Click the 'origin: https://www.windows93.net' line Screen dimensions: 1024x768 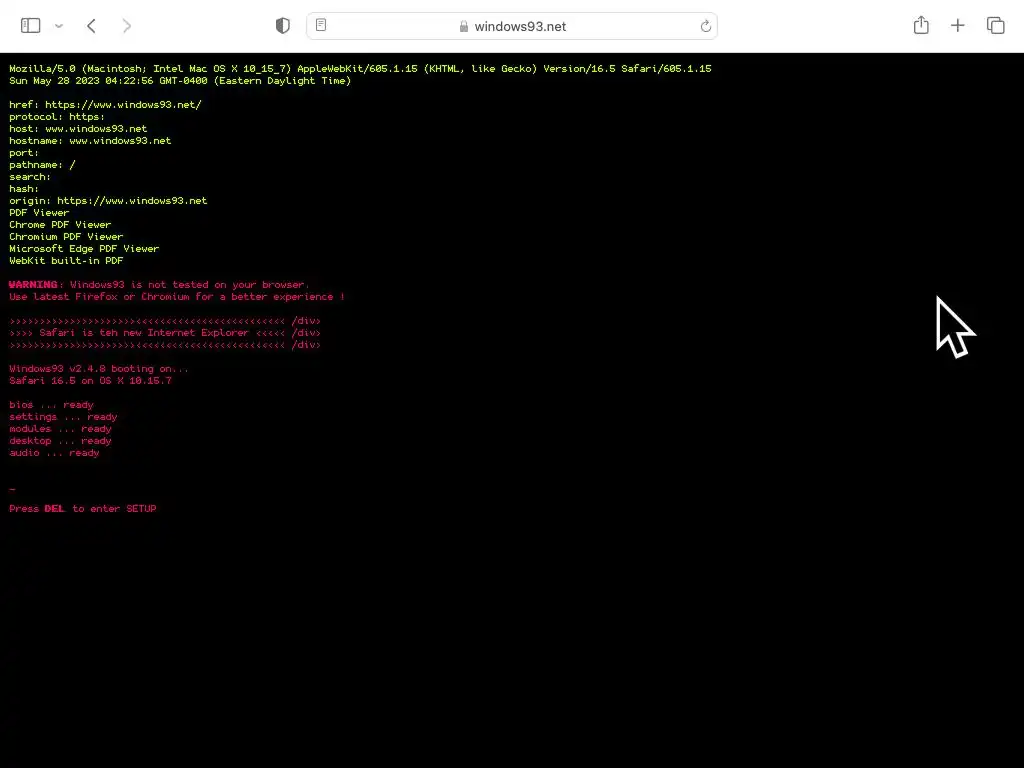[108, 200]
